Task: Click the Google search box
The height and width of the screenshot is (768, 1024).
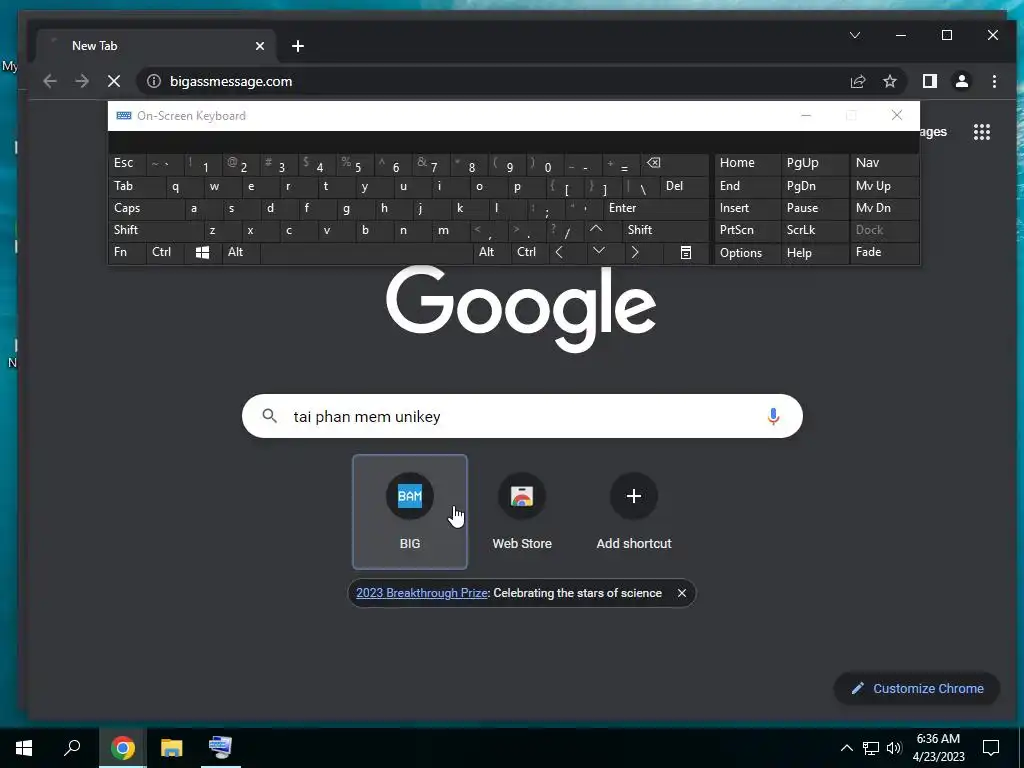Action: tap(522, 416)
